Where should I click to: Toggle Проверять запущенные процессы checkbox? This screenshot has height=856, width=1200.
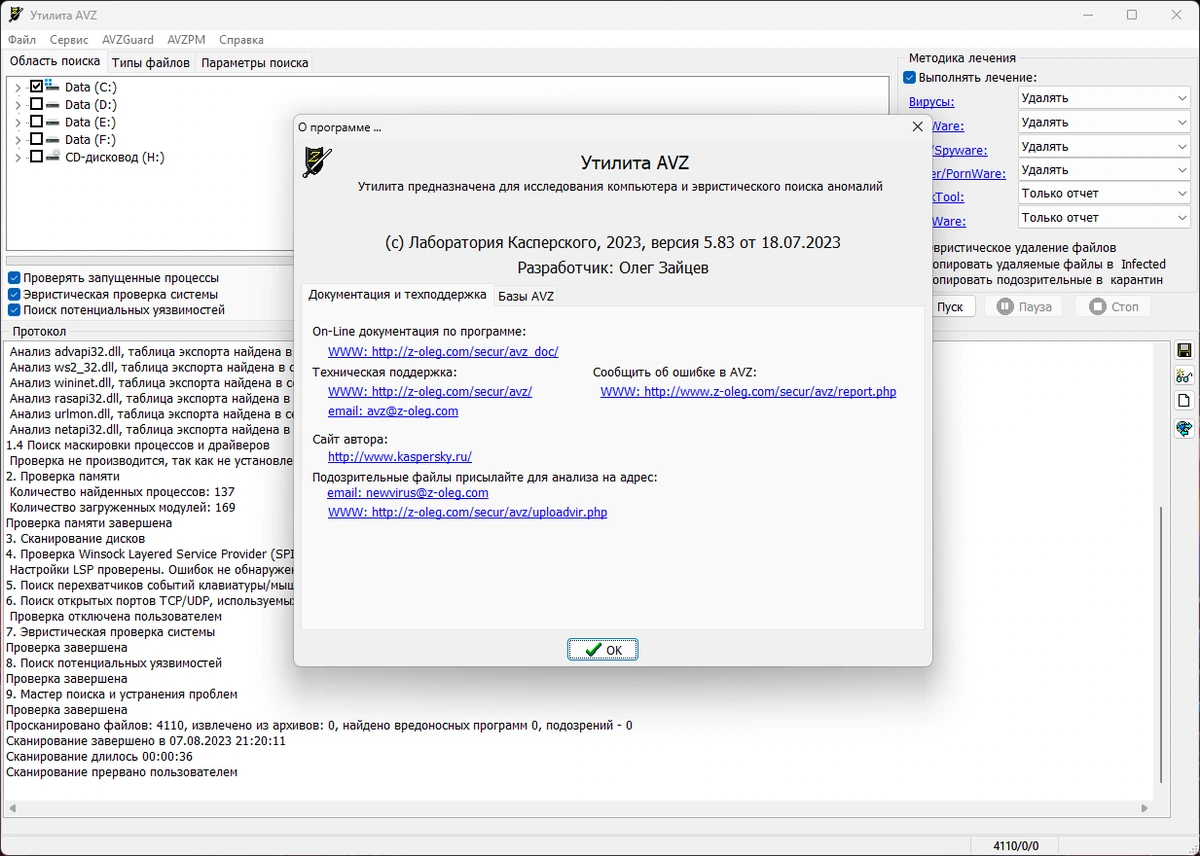coord(14,278)
